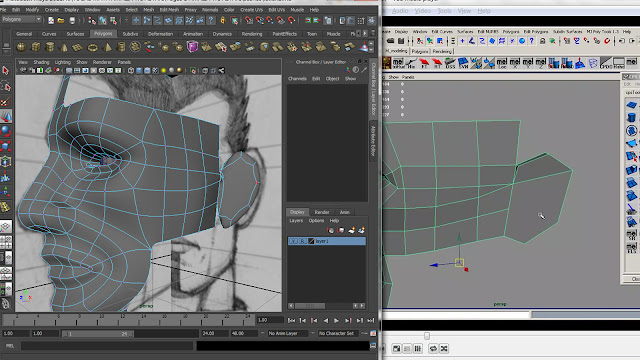Play animation forward in Maya timeline
Image resolution: width=640 pixels, height=360 pixels.
click(336, 321)
